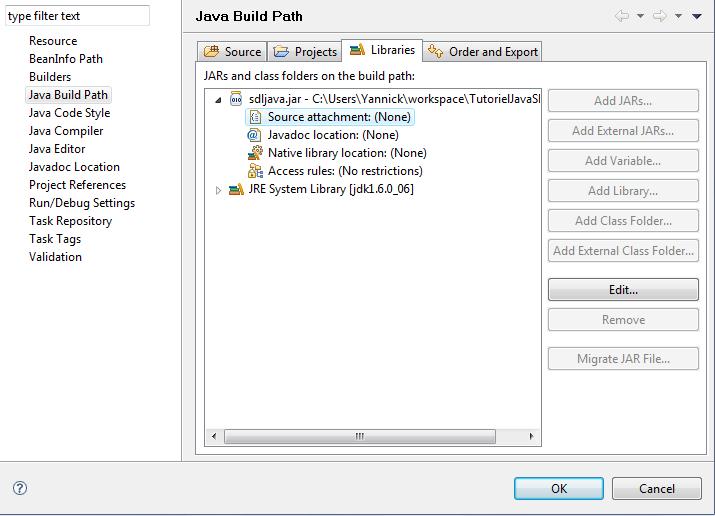Switch to the Projects tab
715x516 pixels.
[305, 52]
